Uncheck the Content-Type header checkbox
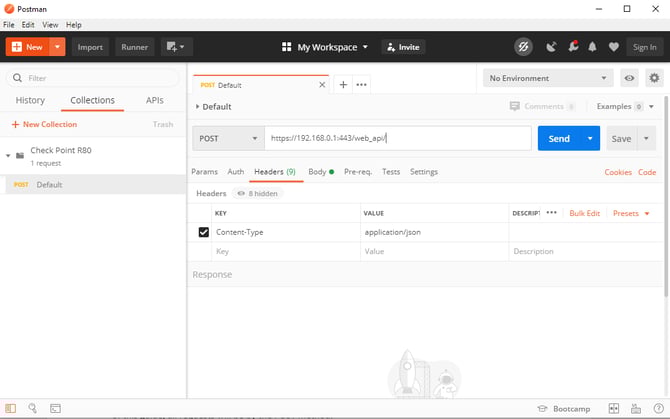 click(x=204, y=232)
